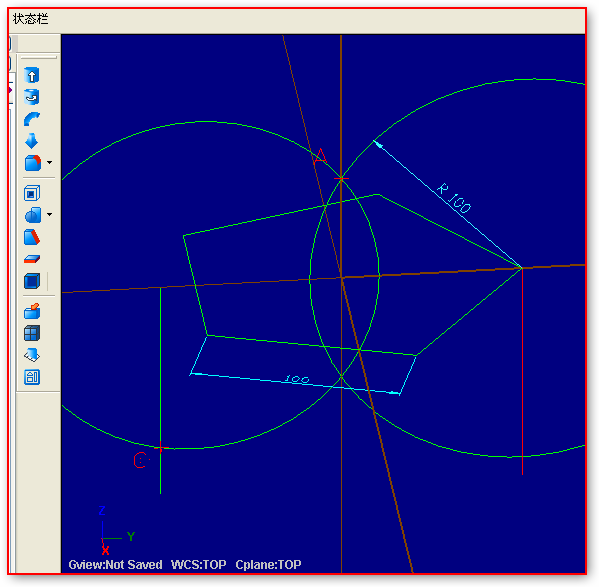Viewport: 599px width, 587px height.
Task: Select the red label C
Action: pos(140,460)
